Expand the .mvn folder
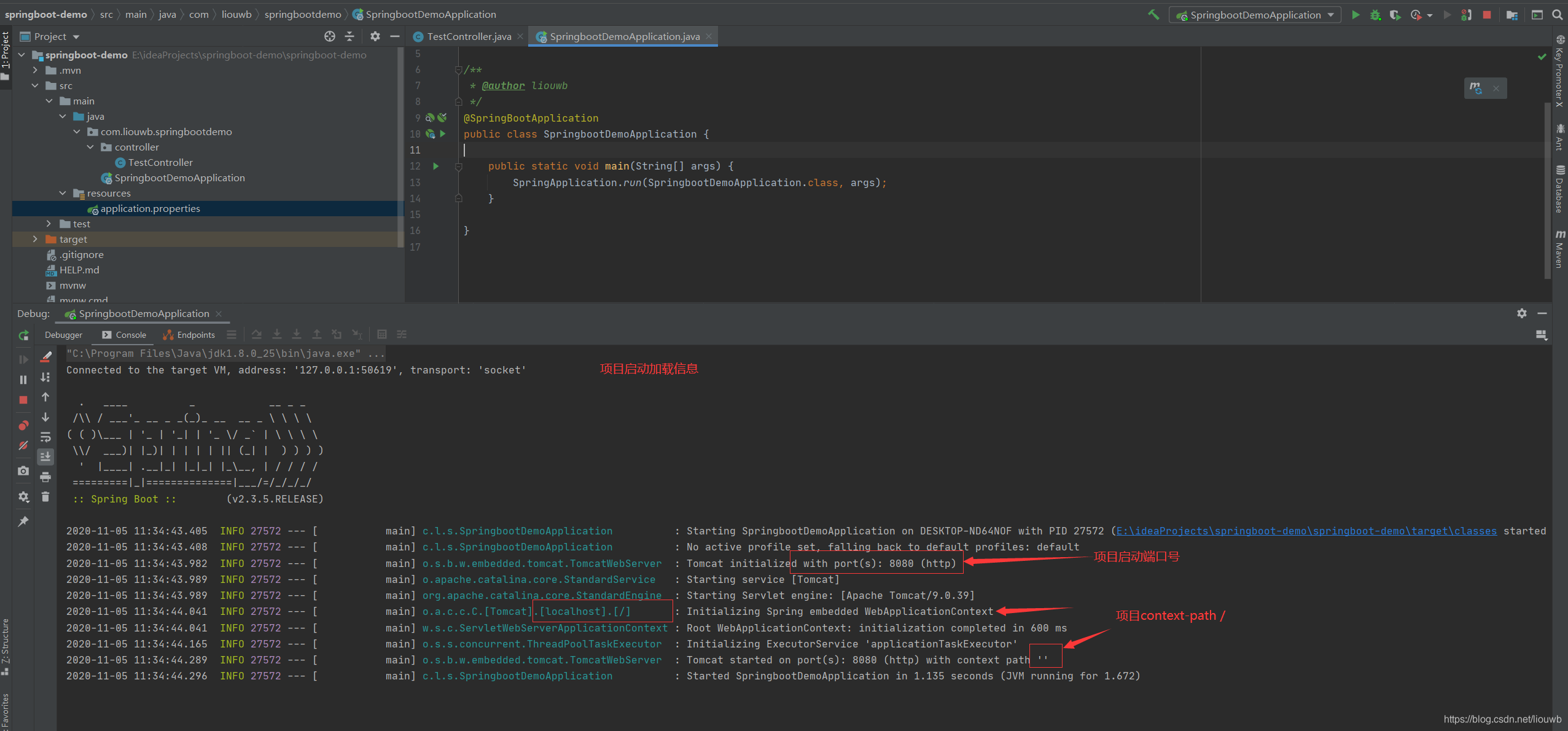This screenshot has width=1568, height=731. tap(36, 70)
